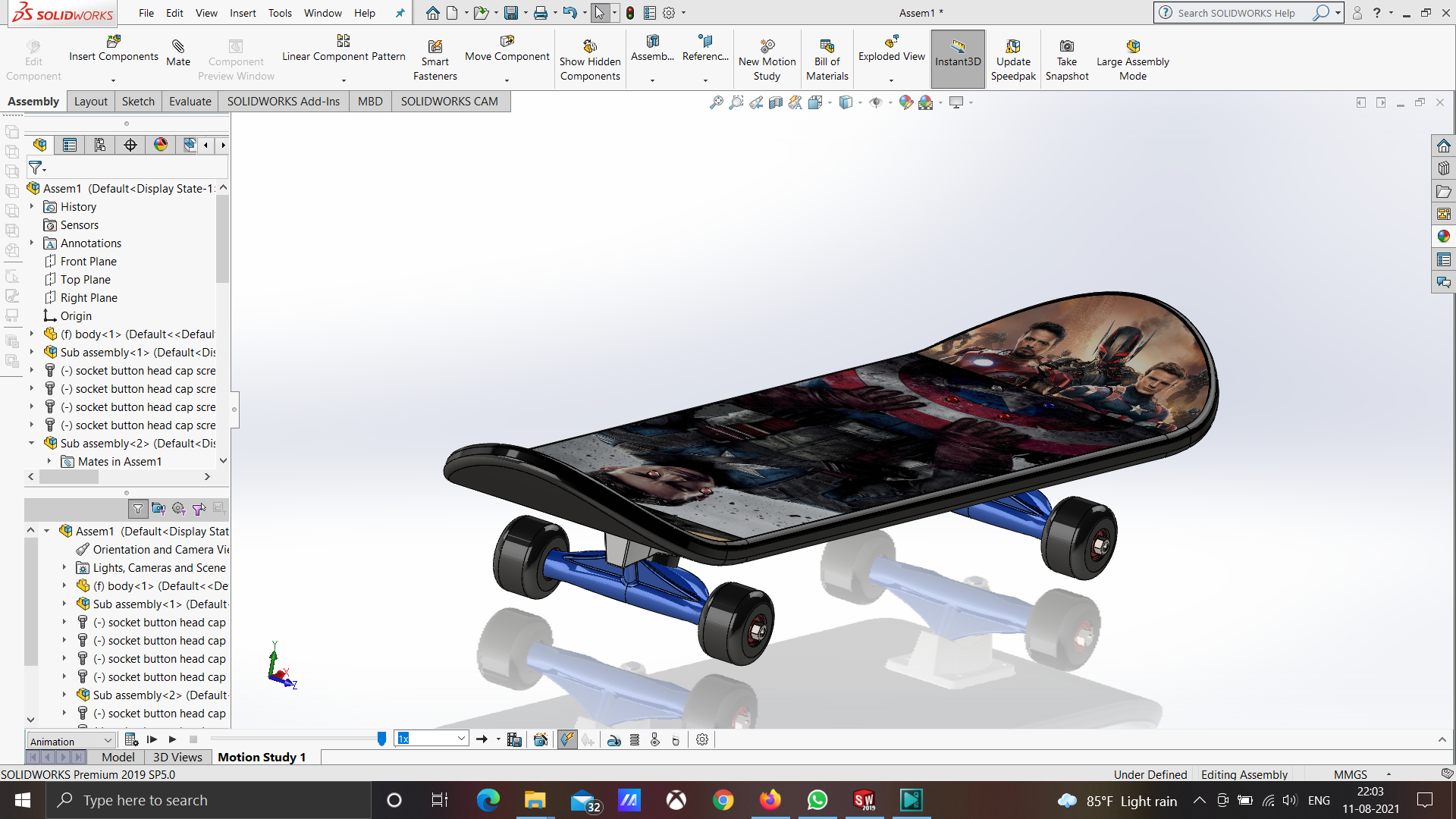Image resolution: width=1456 pixels, height=819 pixels.
Task: Click Search SOLIDWORKS Help field
Action: tap(1236, 13)
